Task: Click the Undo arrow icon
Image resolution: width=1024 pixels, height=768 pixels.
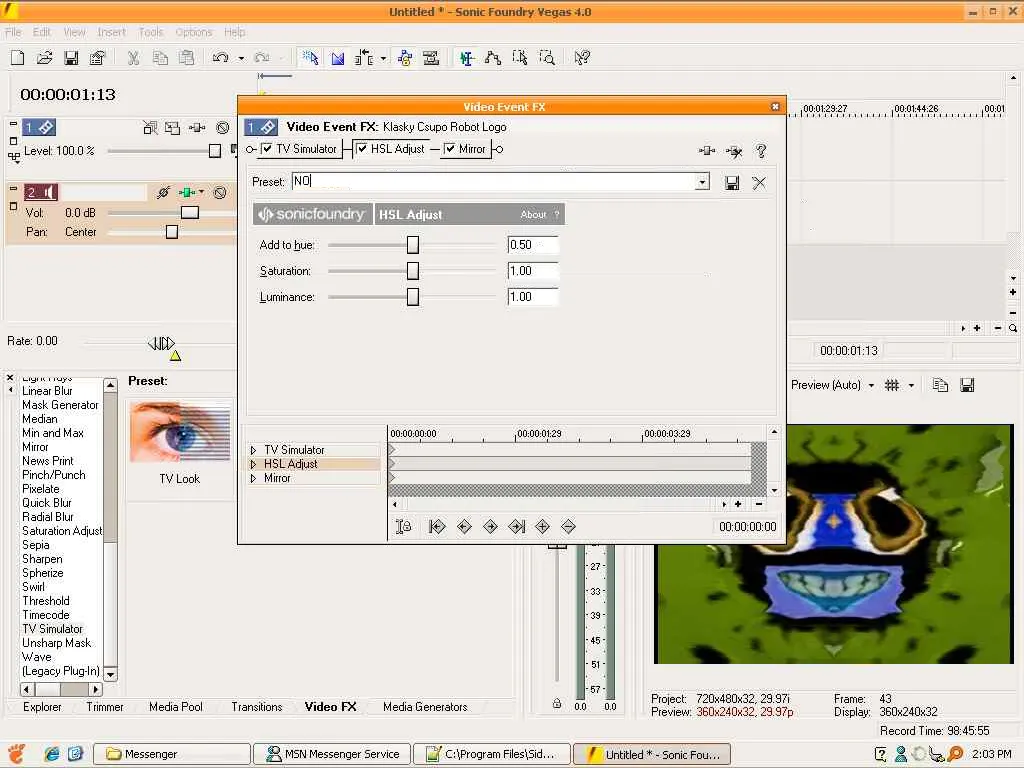Action: coord(220,58)
